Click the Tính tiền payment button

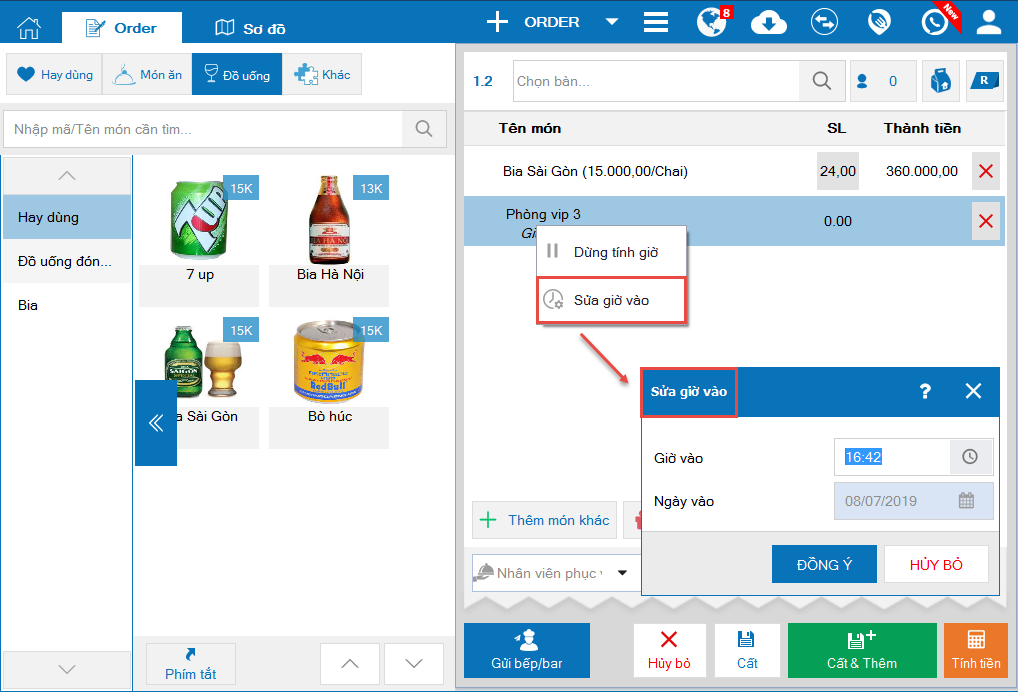[x=976, y=650]
